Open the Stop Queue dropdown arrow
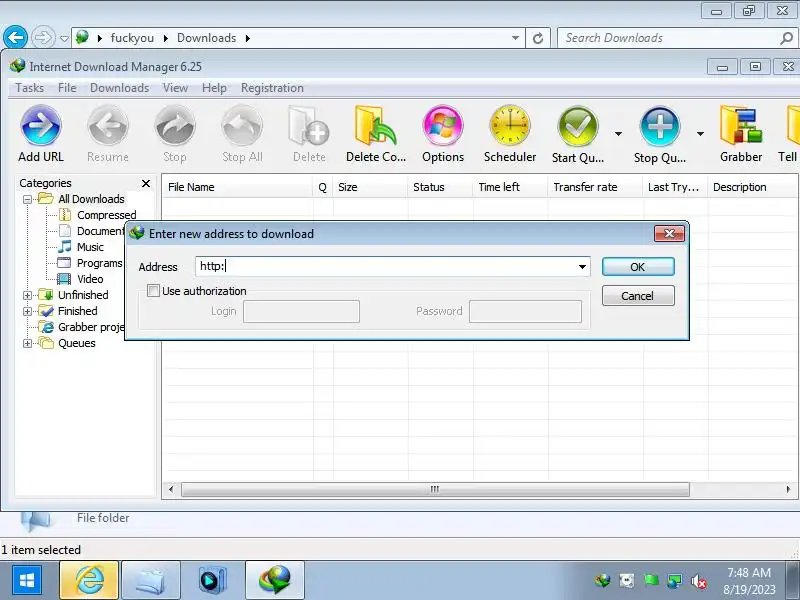 (x=701, y=134)
